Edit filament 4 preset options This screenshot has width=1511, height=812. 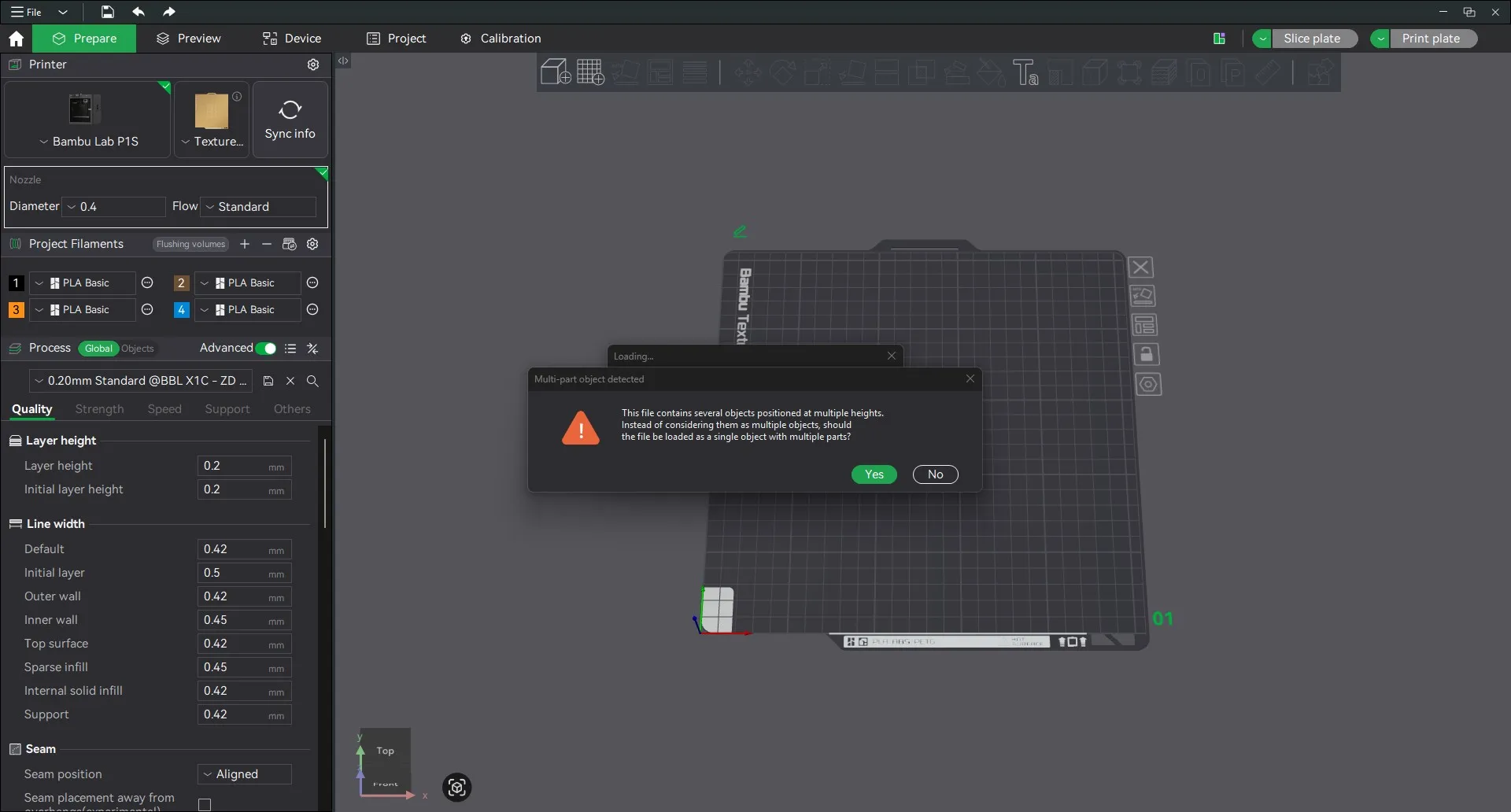click(312, 310)
